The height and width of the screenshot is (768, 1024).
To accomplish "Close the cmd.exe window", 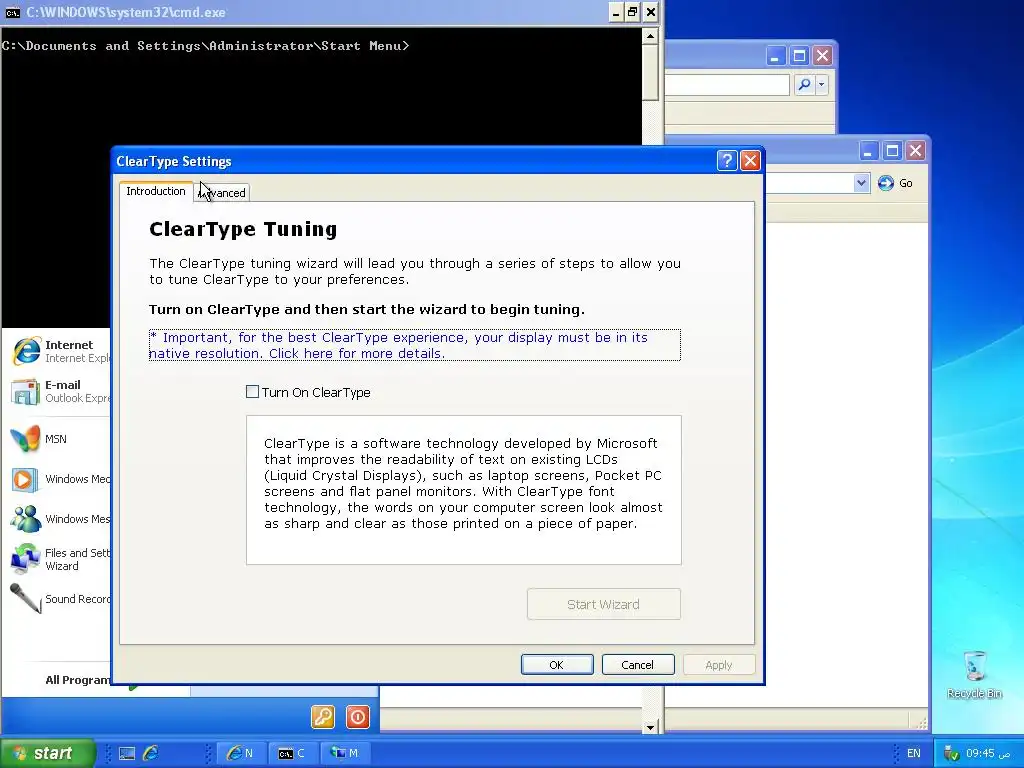I will click(651, 12).
